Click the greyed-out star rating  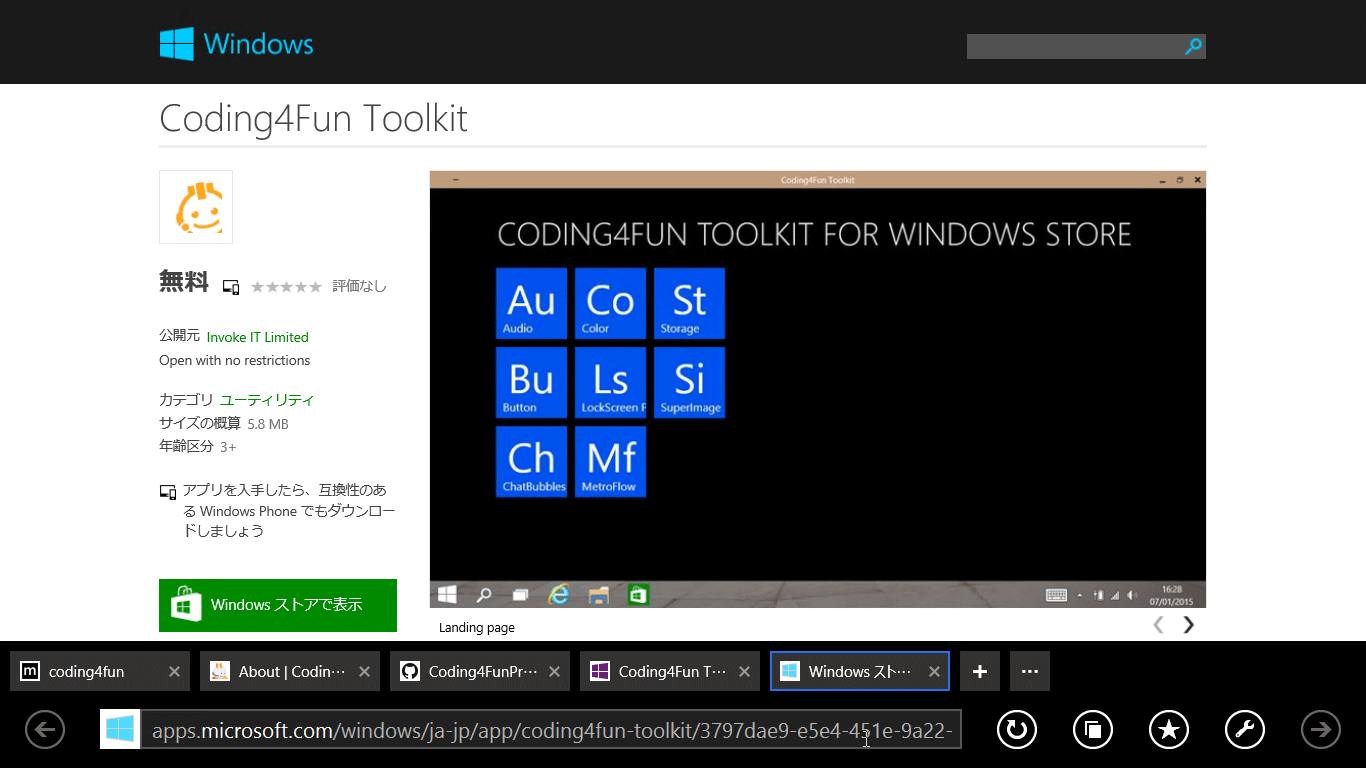286,286
